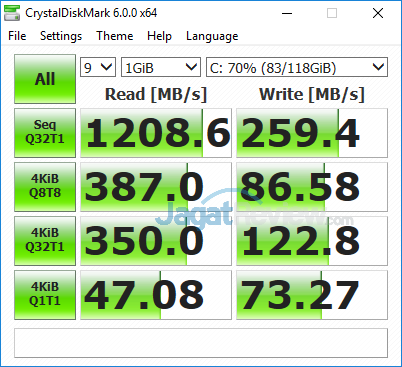Expand the 1GiB test size dropdown

(161, 67)
